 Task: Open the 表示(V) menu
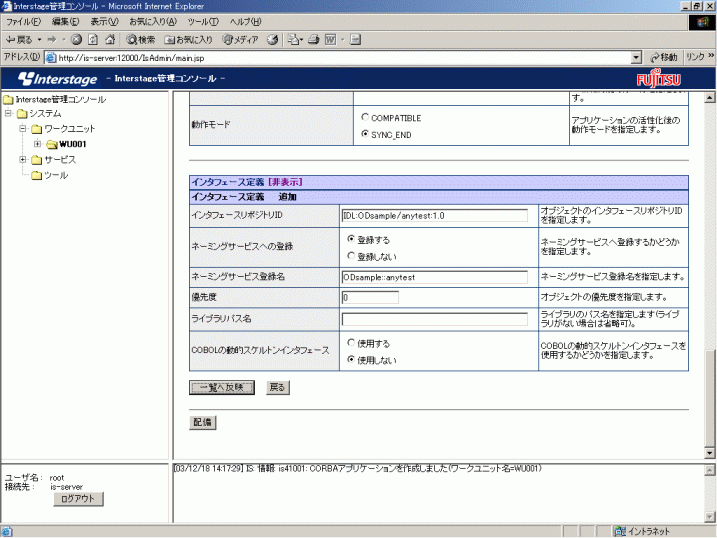tap(104, 21)
